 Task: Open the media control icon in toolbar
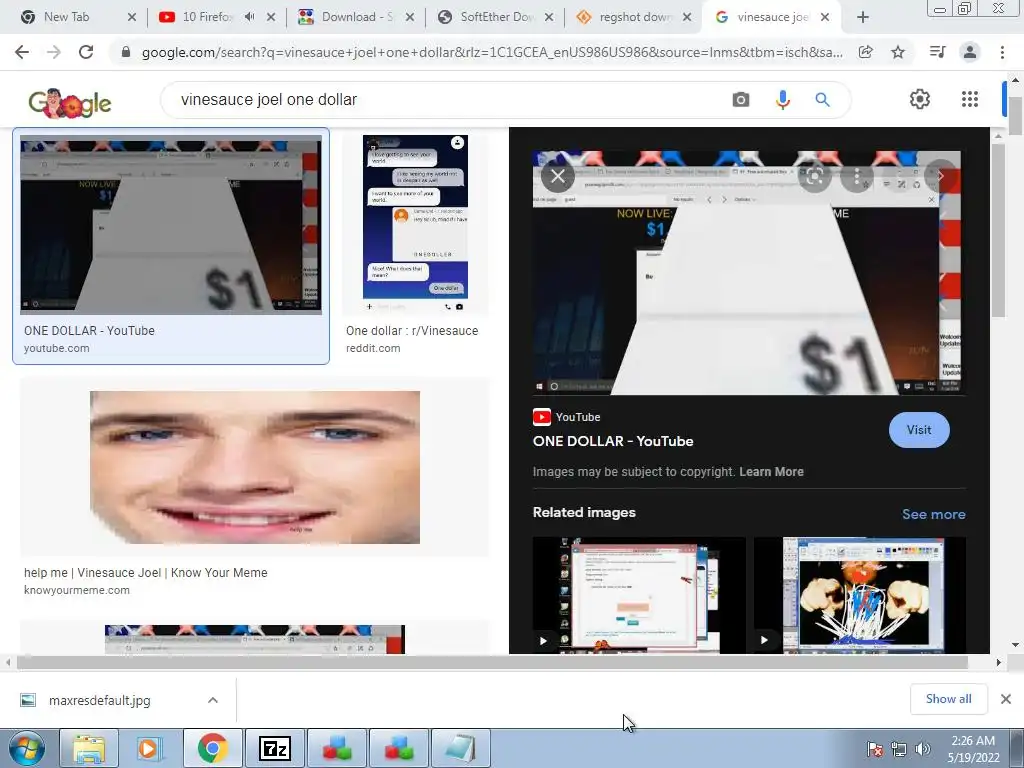pos(938,52)
